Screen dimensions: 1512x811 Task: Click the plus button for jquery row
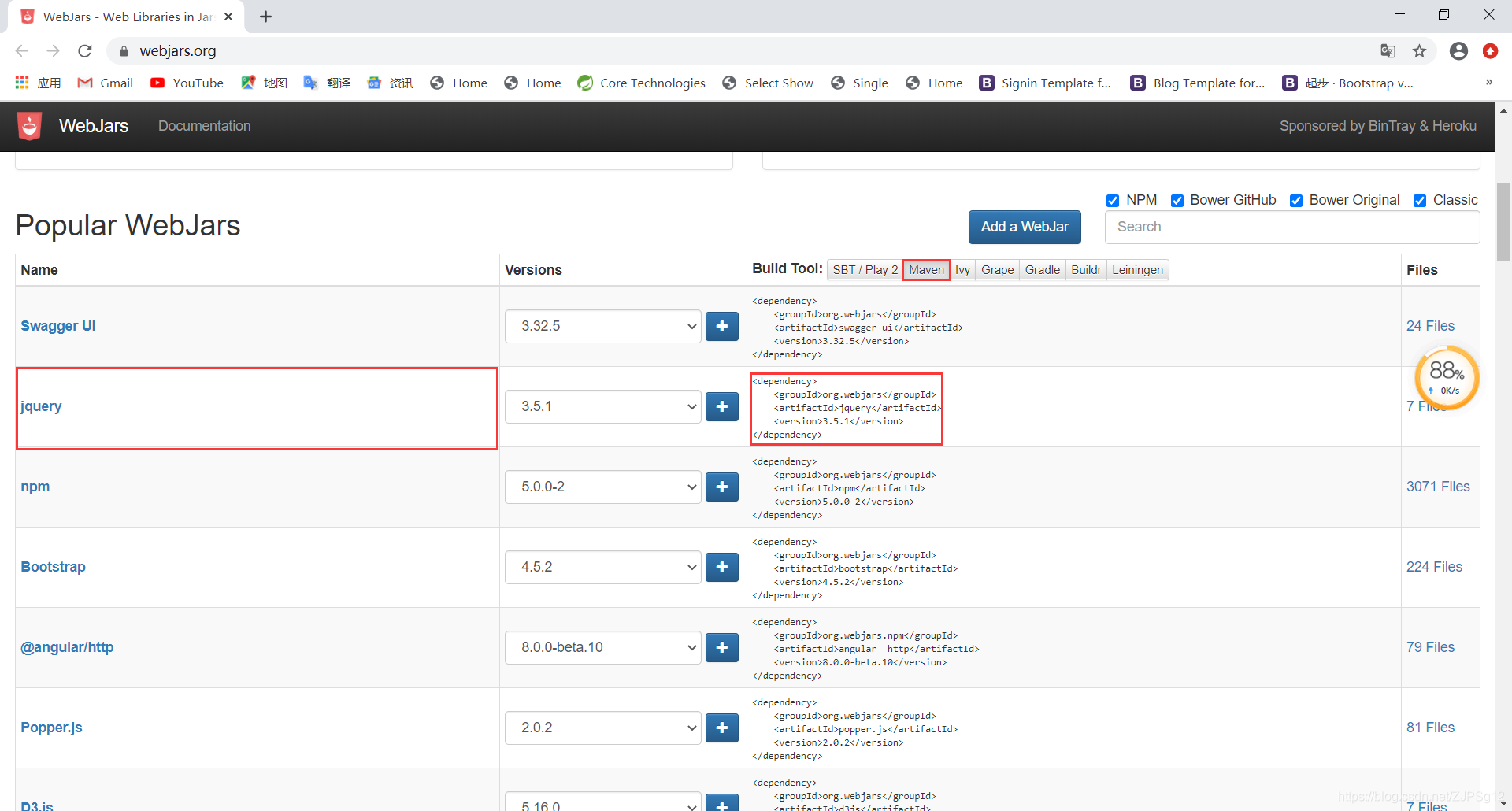tap(721, 406)
